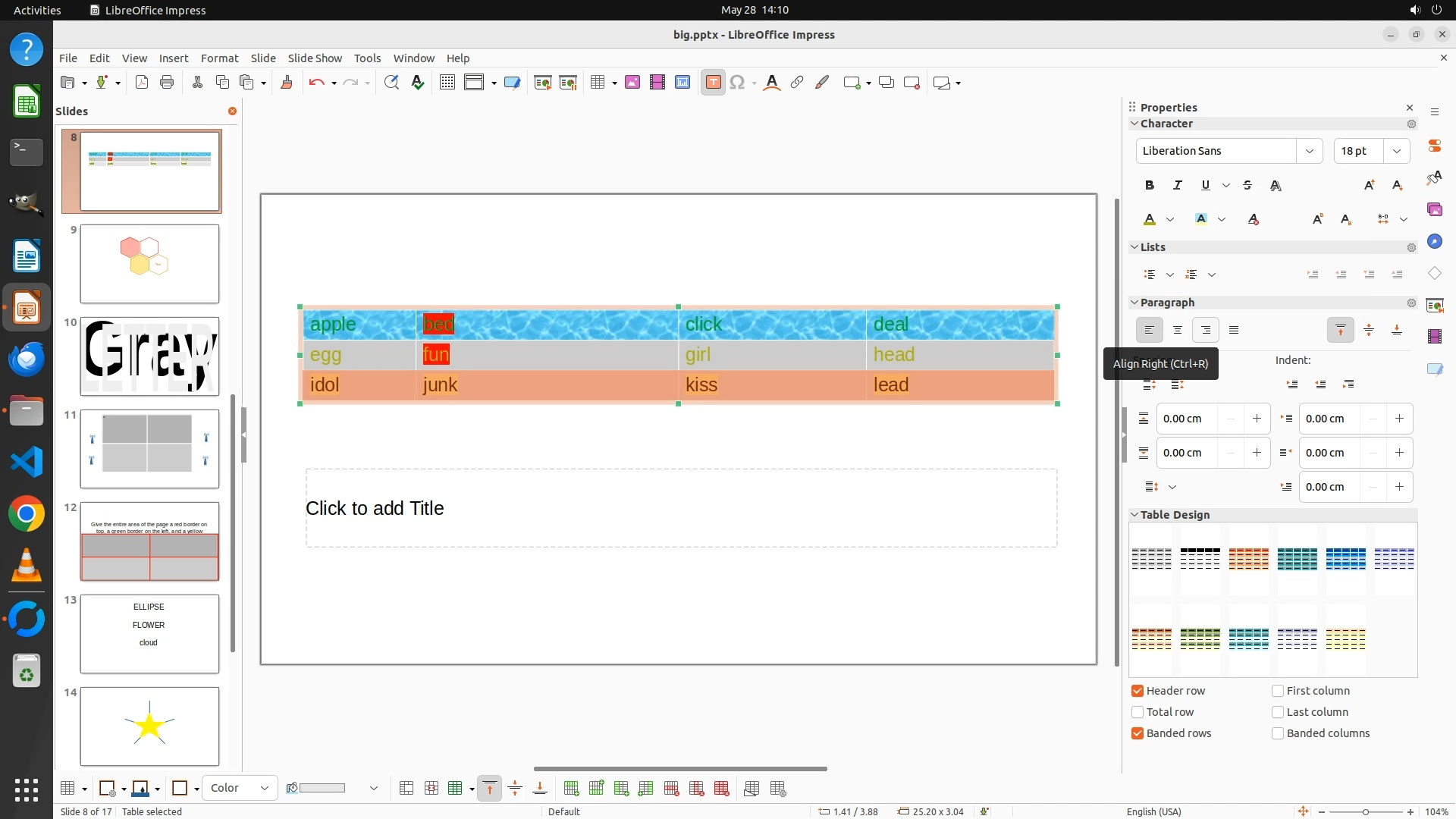
Task: Click the Italic formatting icon
Action: 1177,185
